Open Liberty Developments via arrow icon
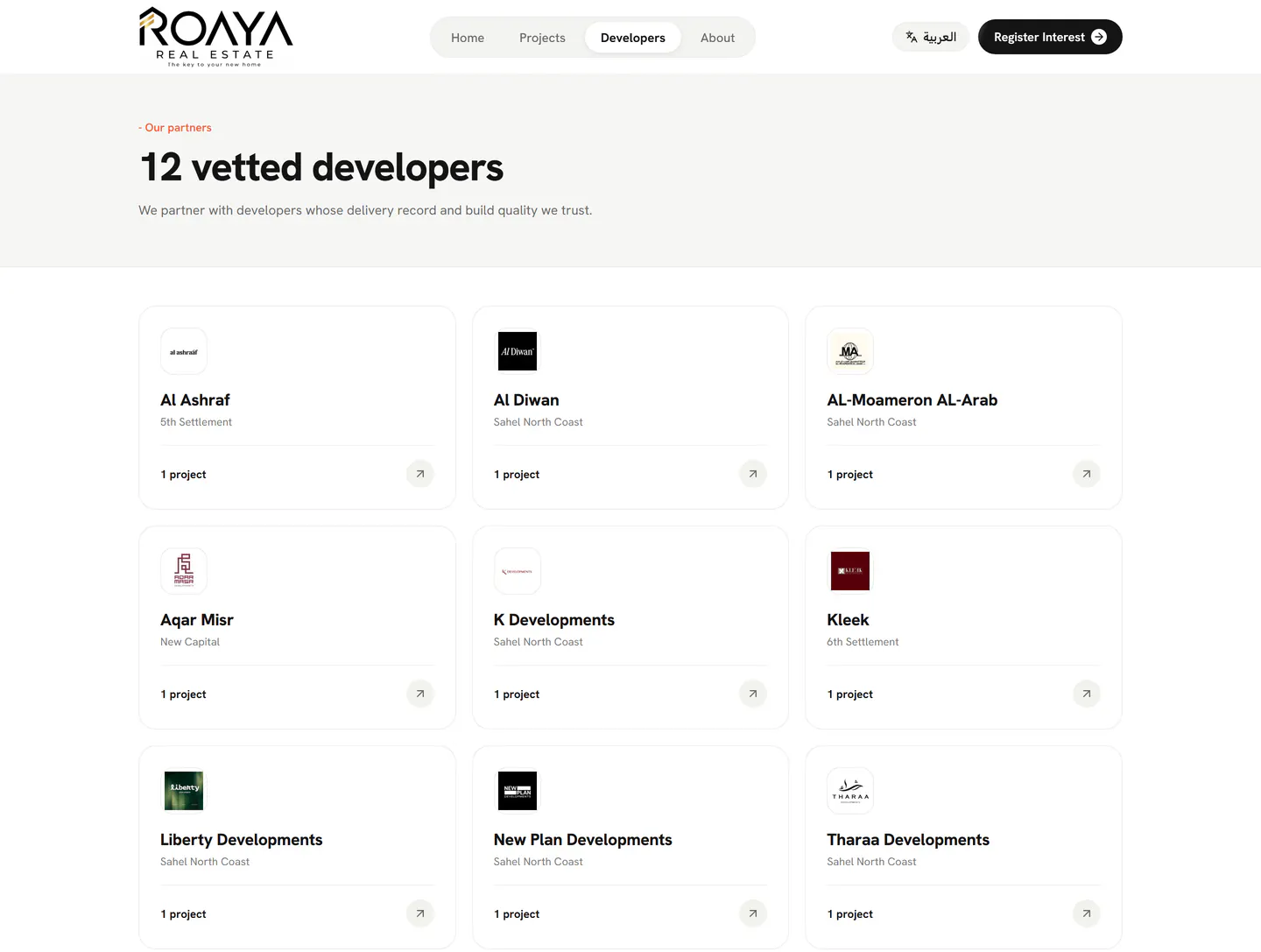1261x952 pixels. 420,913
